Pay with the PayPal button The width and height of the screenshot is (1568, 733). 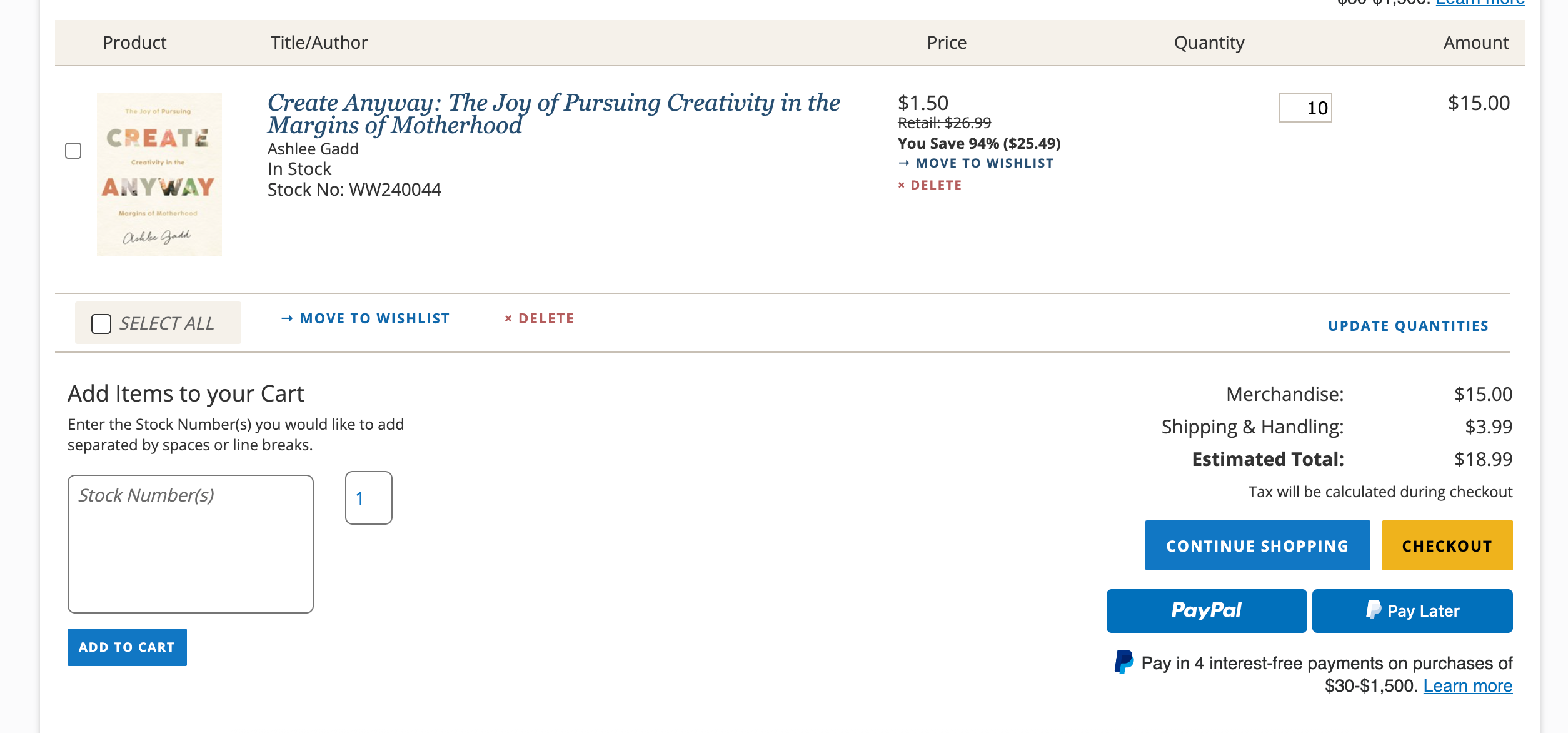(1206, 610)
